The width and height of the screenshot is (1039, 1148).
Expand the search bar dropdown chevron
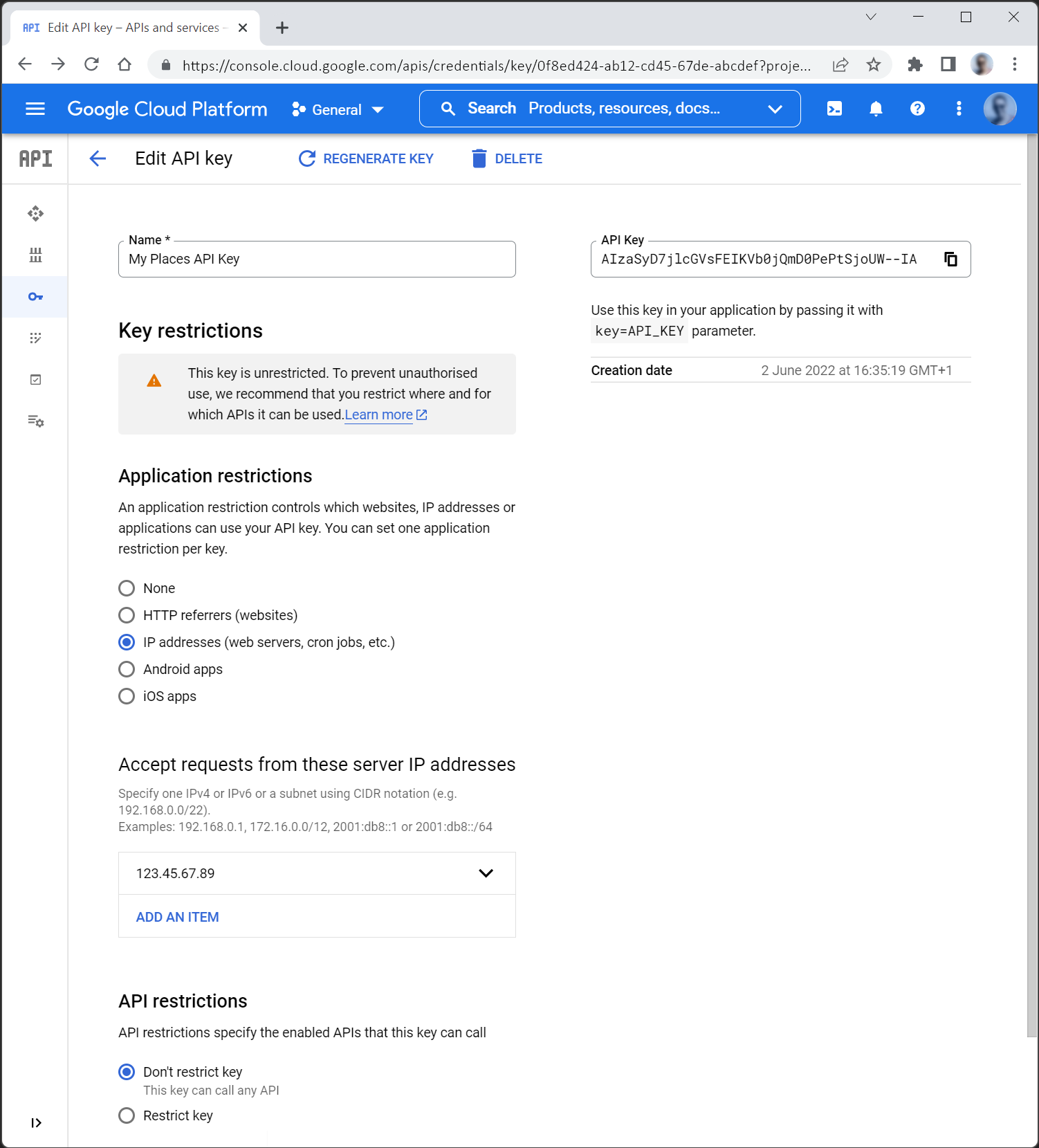[775, 109]
